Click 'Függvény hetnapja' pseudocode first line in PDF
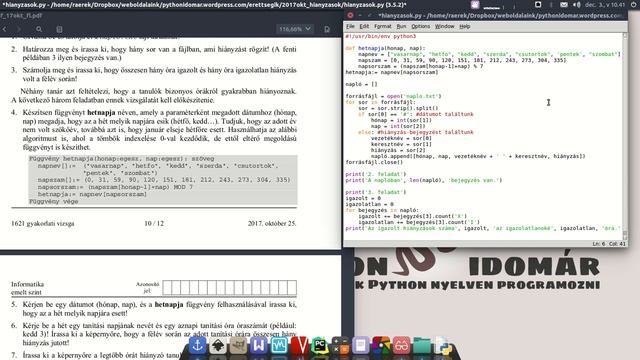Viewport: 640px width, 360px height. coord(122,159)
